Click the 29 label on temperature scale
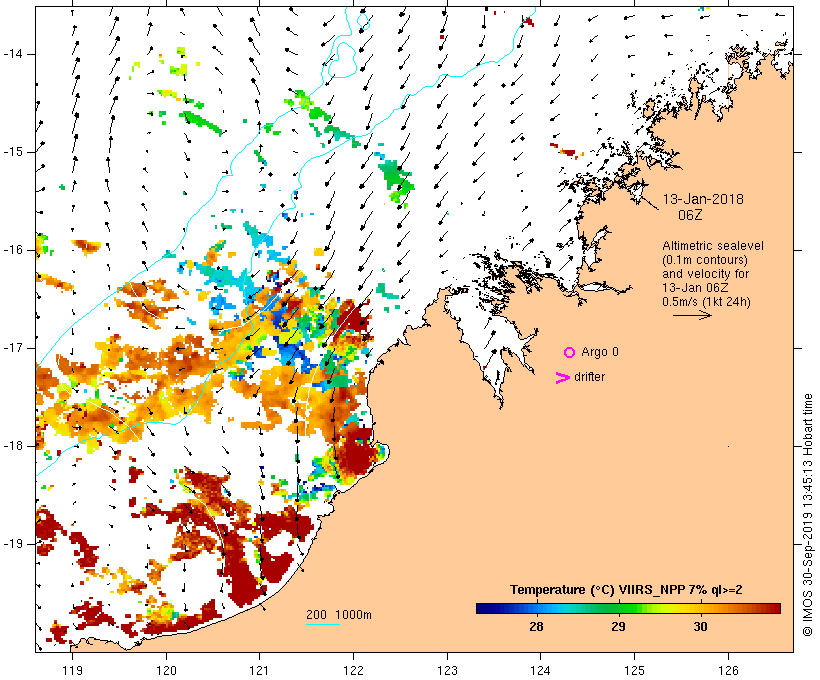This screenshot has height=680, width=820. click(x=619, y=626)
